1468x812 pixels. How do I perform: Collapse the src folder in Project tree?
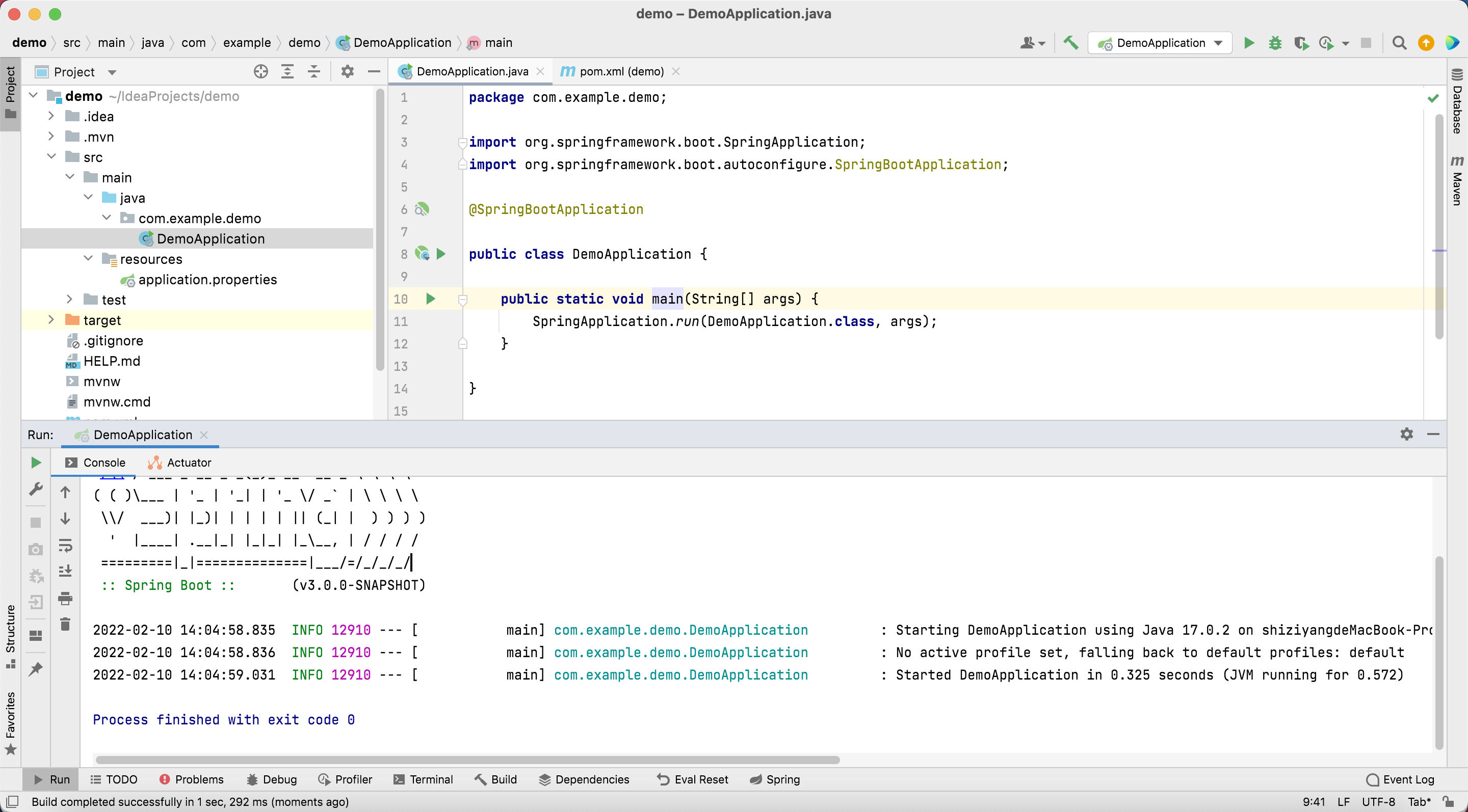coord(52,156)
